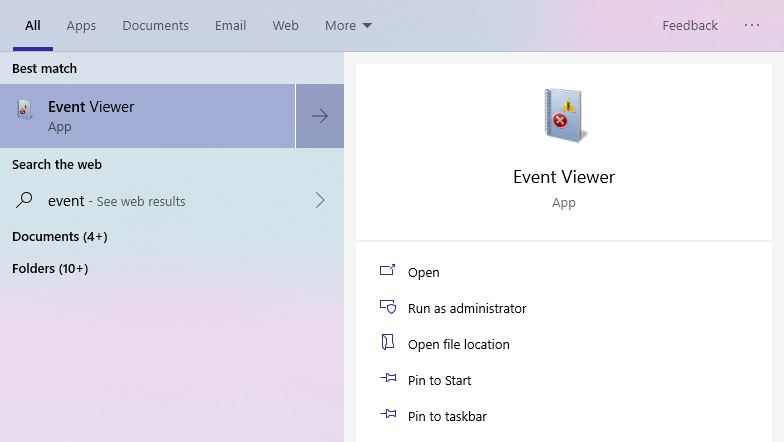
Task: Choose Run as administrator
Action: coord(467,308)
